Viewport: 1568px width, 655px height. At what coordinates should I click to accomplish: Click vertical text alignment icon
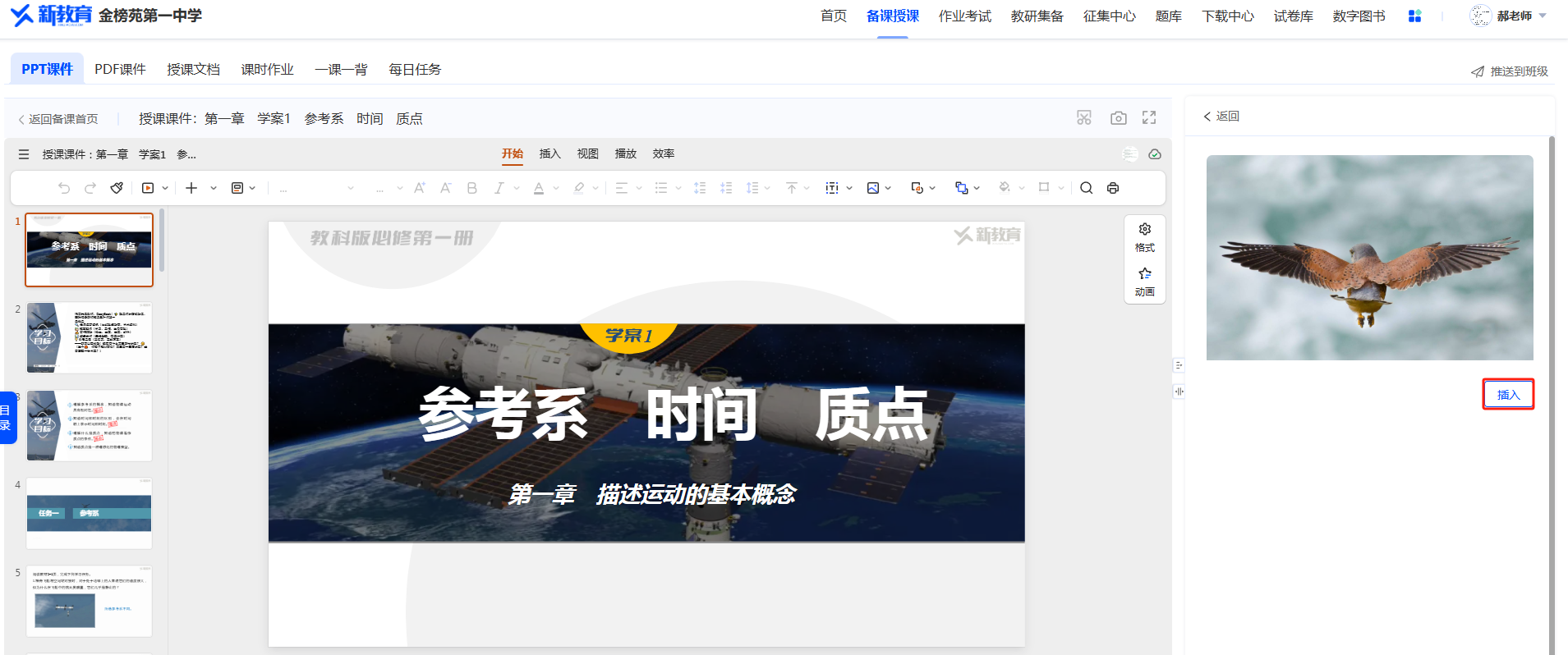pyautogui.click(x=792, y=188)
